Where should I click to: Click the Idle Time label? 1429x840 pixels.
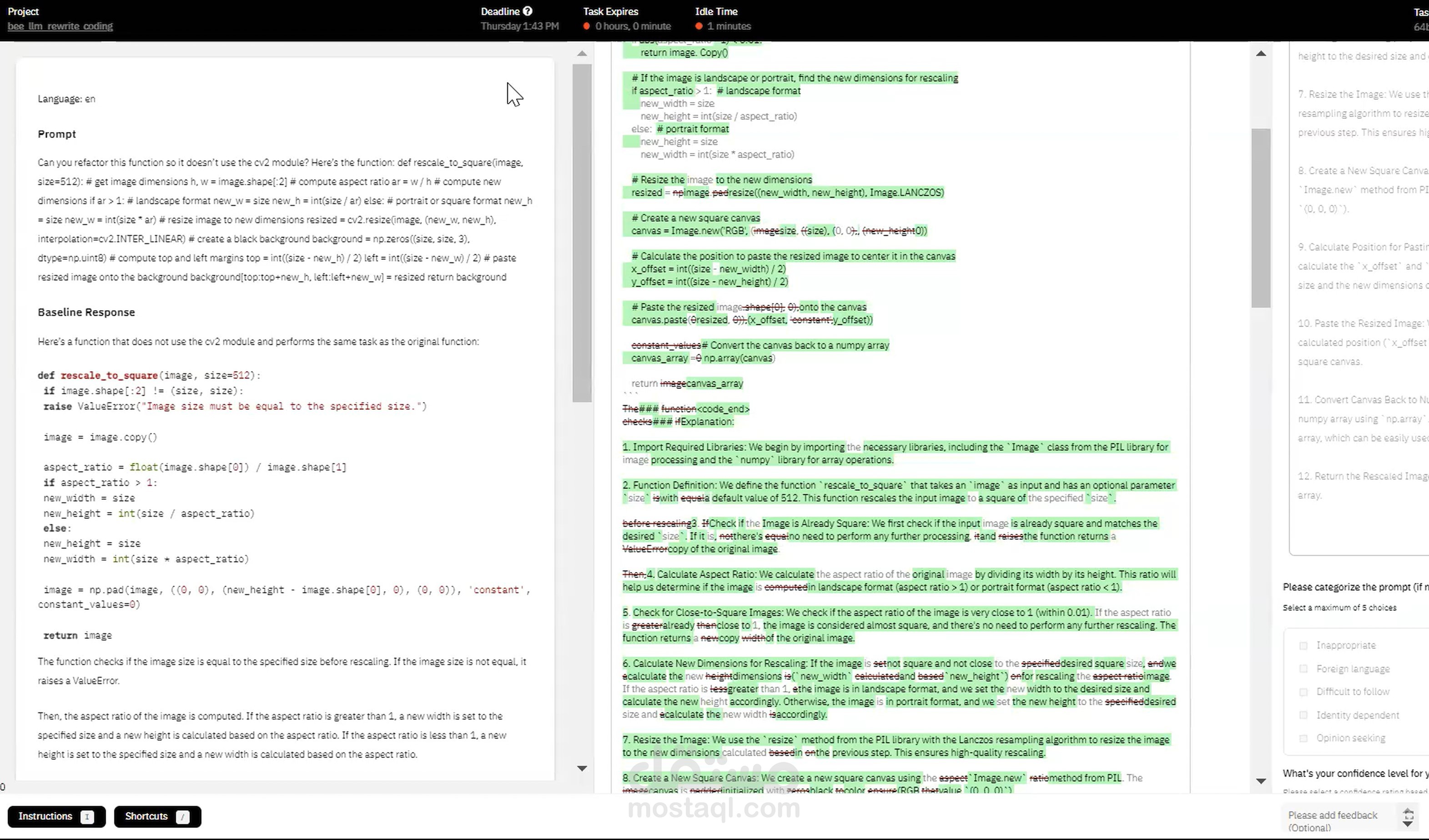click(x=716, y=11)
